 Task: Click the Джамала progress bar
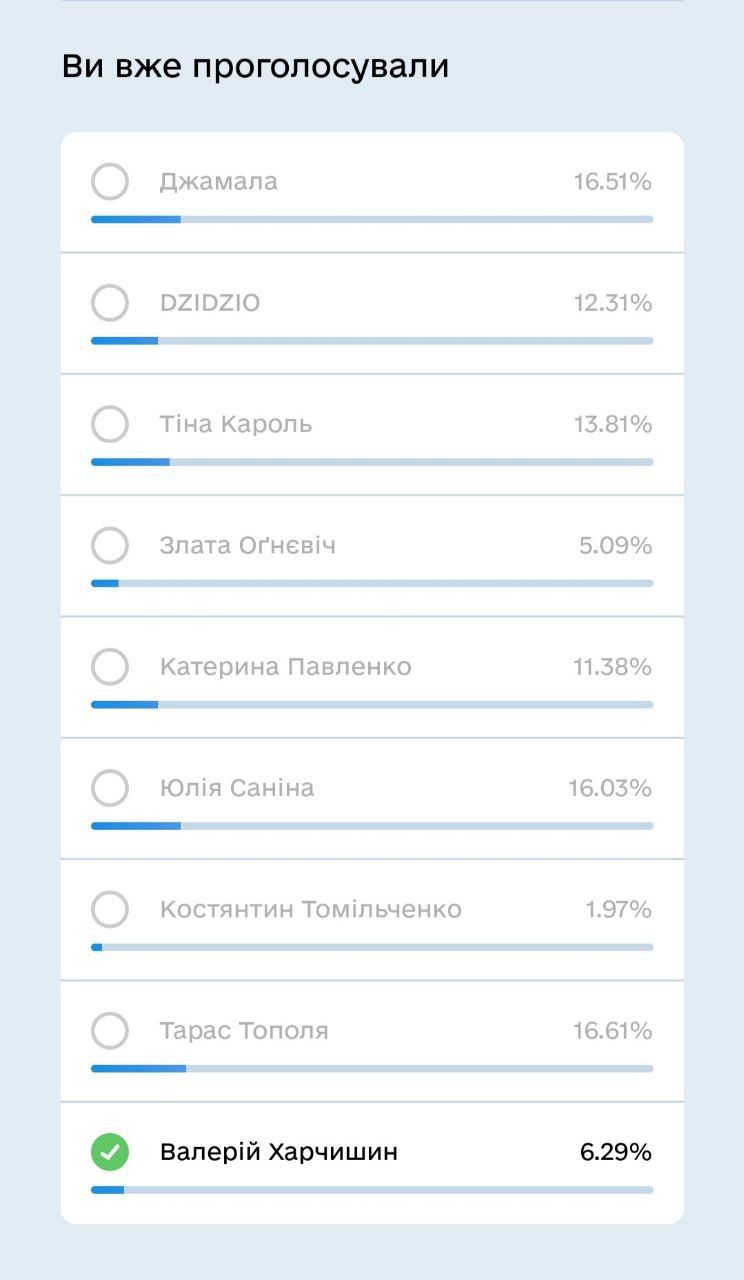tap(372, 219)
